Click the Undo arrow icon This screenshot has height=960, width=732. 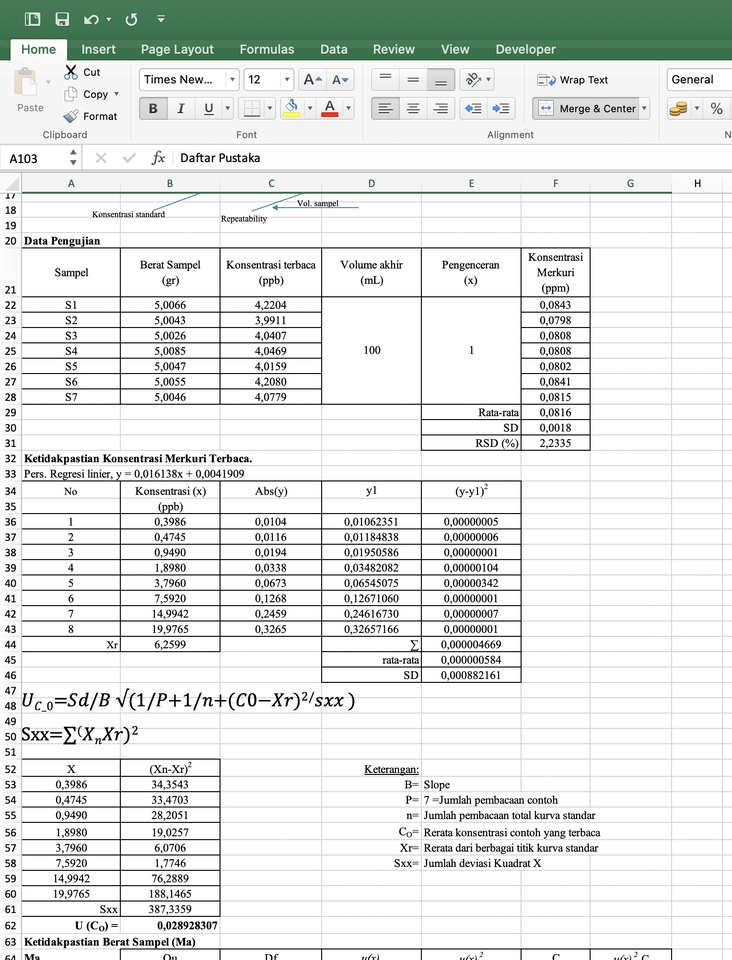point(91,20)
